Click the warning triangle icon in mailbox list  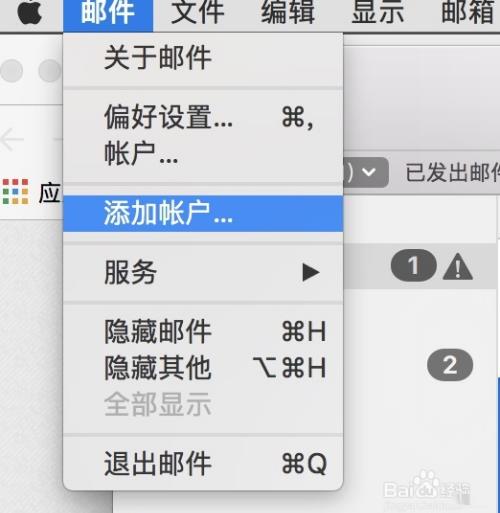[457, 266]
